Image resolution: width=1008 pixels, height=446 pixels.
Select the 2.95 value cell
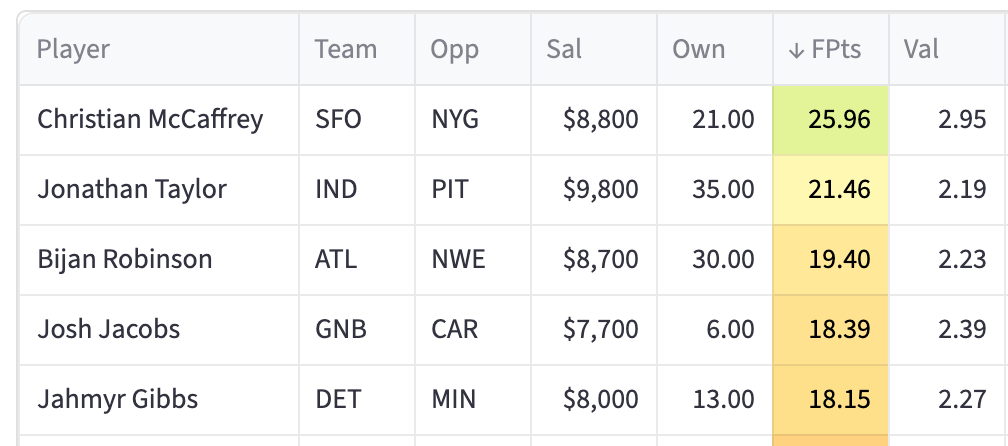coord(962,120)
